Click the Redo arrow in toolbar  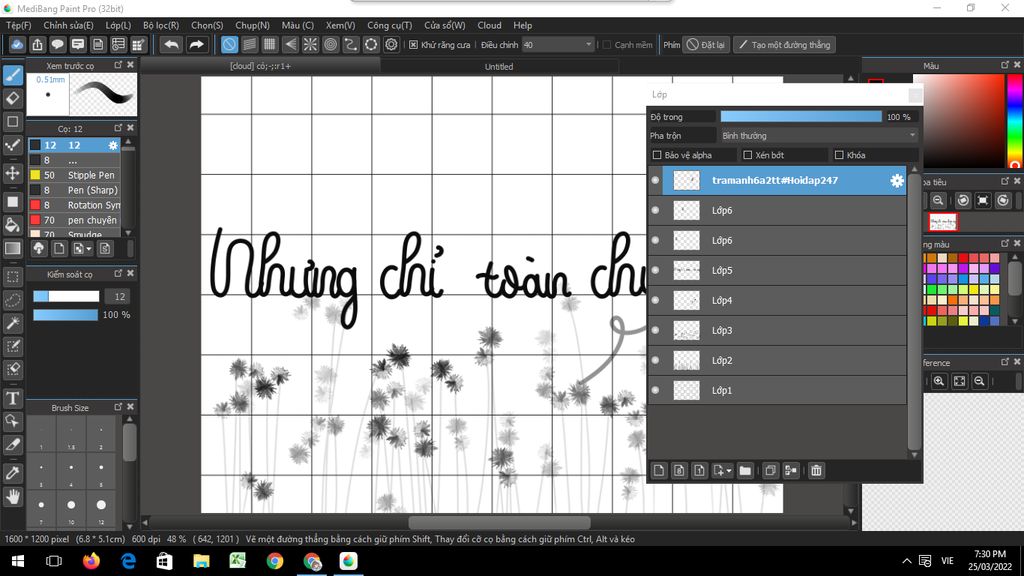(196, 44)
